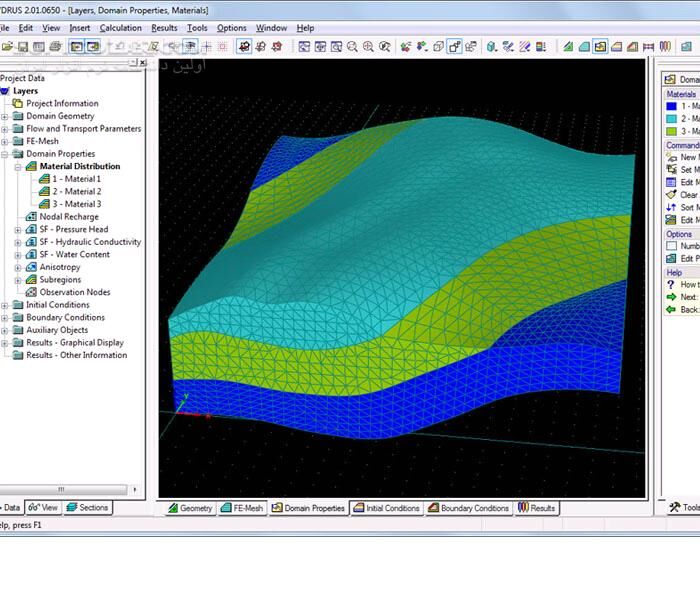Click the zoom-in magnifier toolbar icon
700x600 pixels.
(369, 46)
